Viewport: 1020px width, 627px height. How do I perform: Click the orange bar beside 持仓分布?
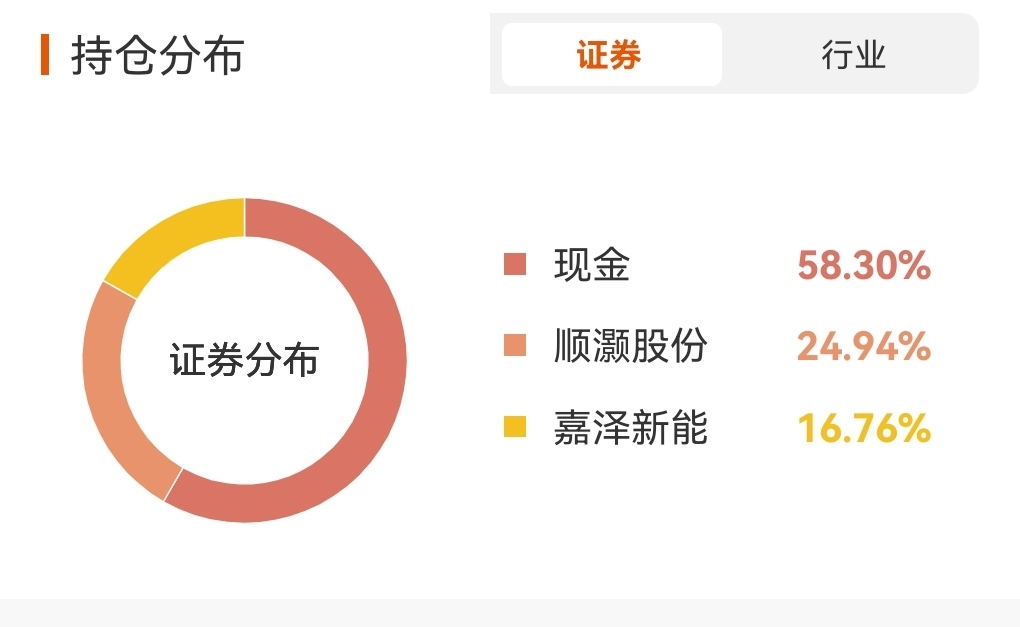pos(45,55)
